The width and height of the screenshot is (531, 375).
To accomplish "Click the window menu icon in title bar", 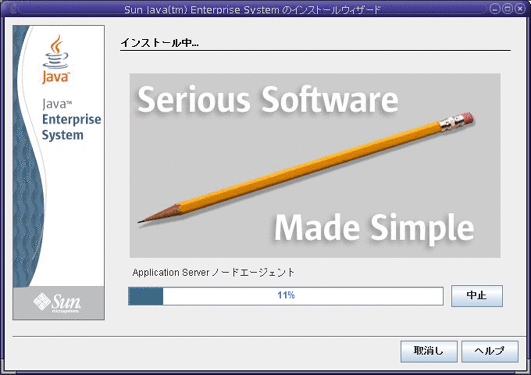I will [x=14, y=9].
